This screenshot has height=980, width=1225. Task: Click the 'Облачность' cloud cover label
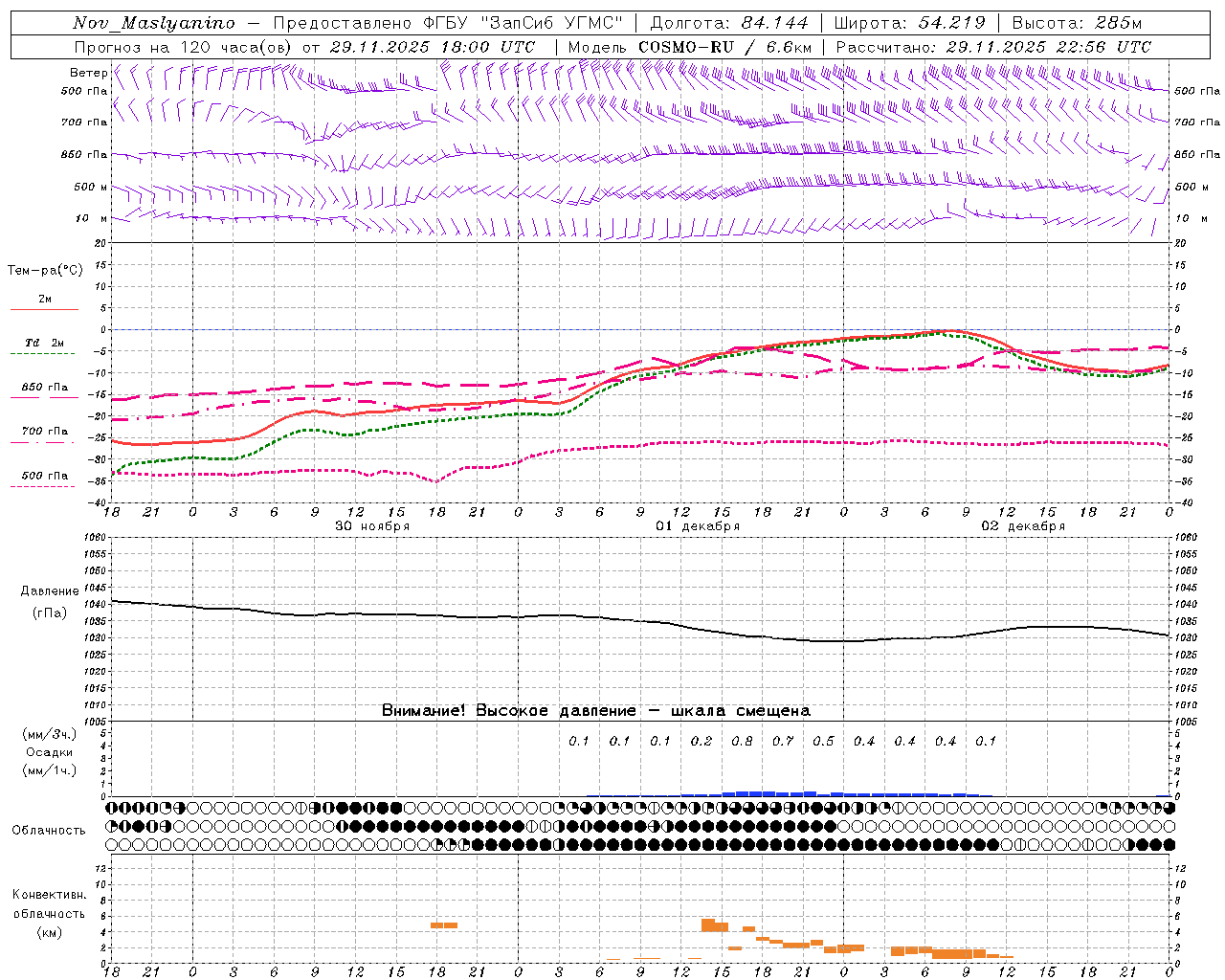49,830
